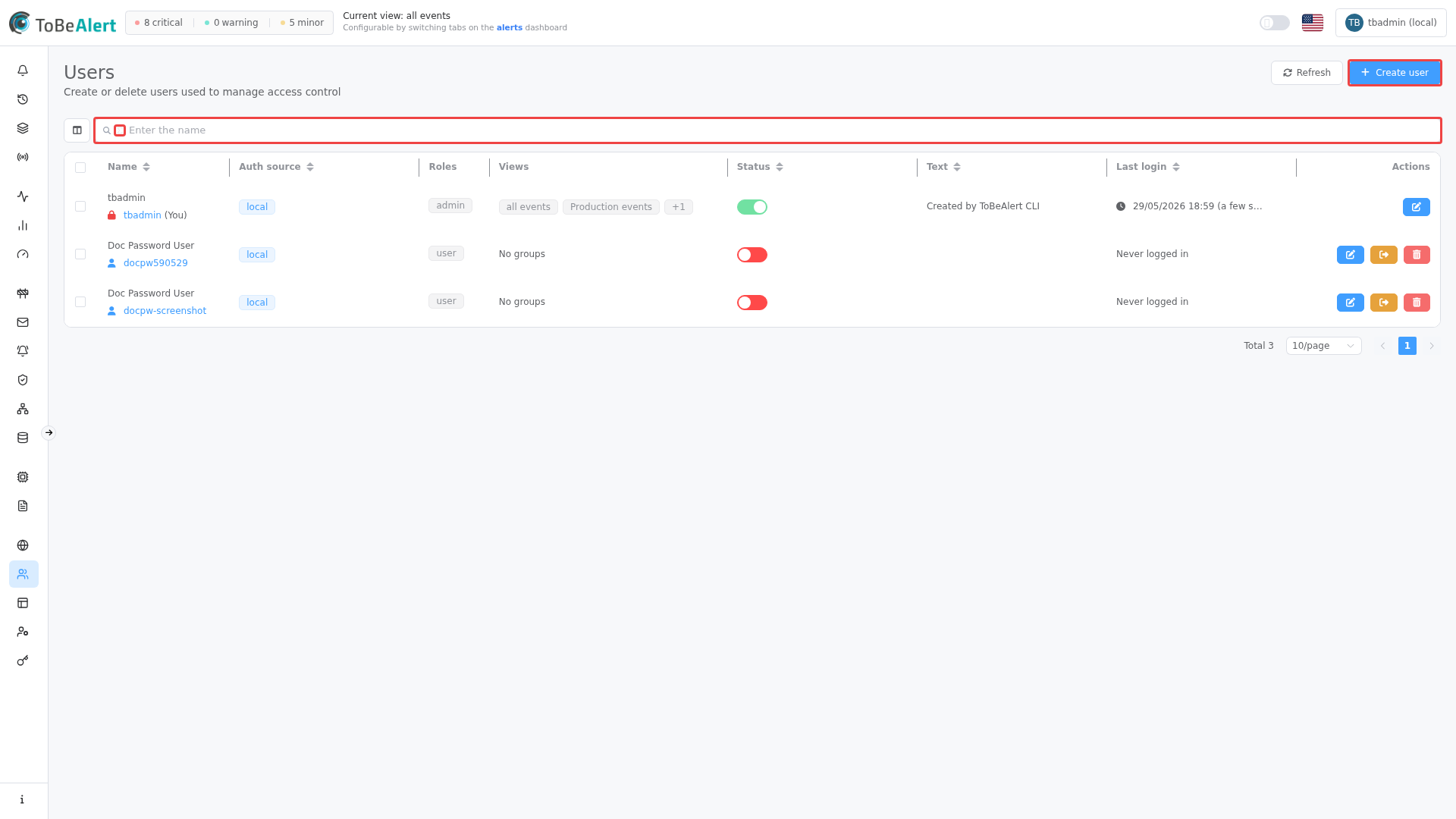Click the Refresh button
The height and width of the screenshot is (819, 1456).
(x=1306, y=73)
